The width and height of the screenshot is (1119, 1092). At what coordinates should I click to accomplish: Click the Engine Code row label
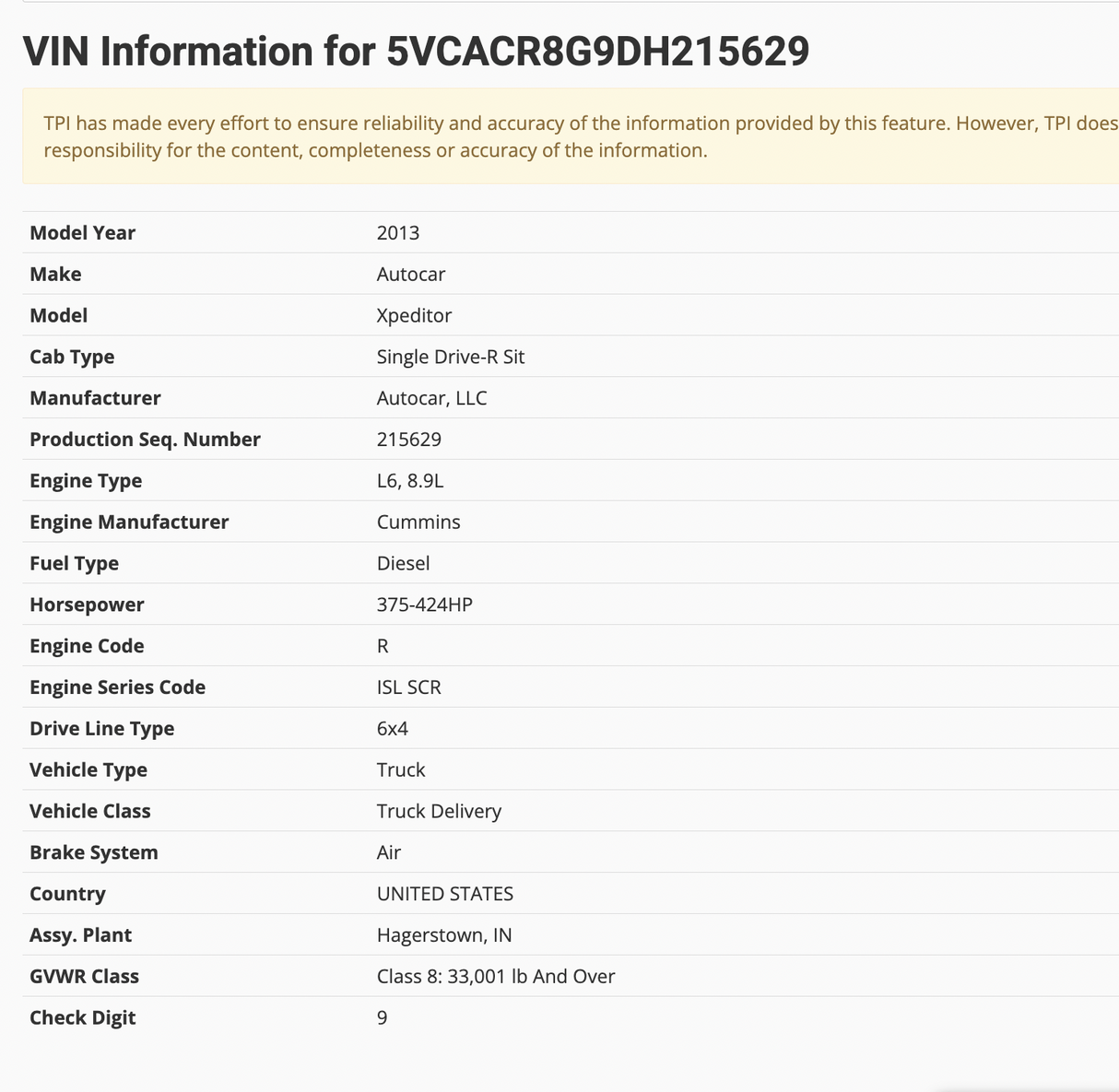click(87, 647)
